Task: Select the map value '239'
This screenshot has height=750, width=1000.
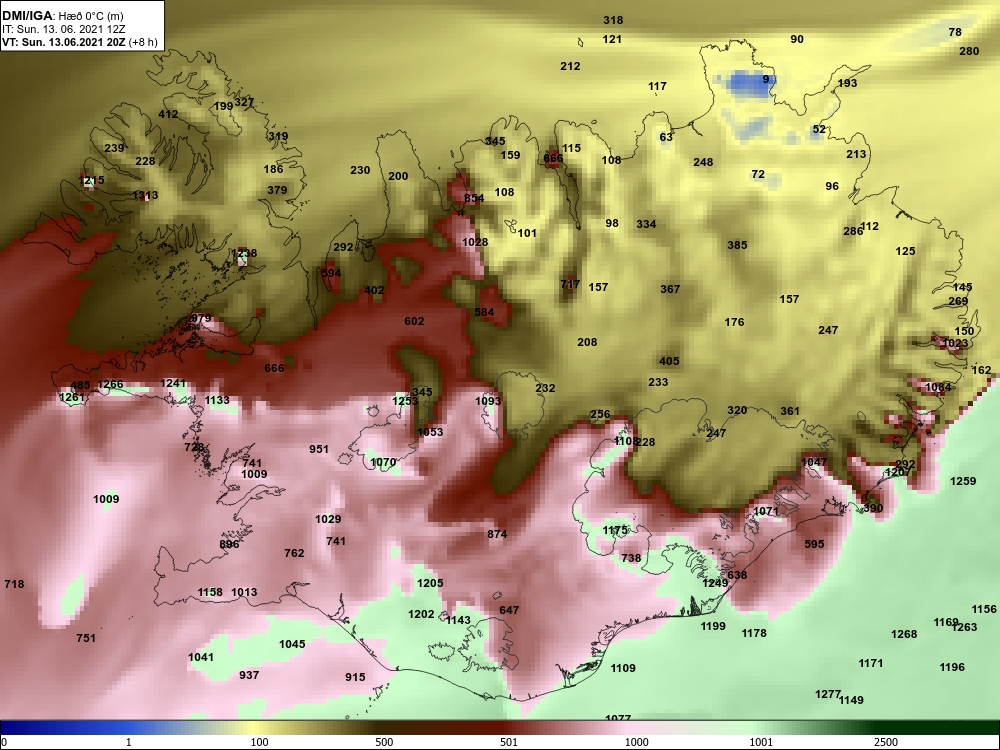Action: coord(114,149)
